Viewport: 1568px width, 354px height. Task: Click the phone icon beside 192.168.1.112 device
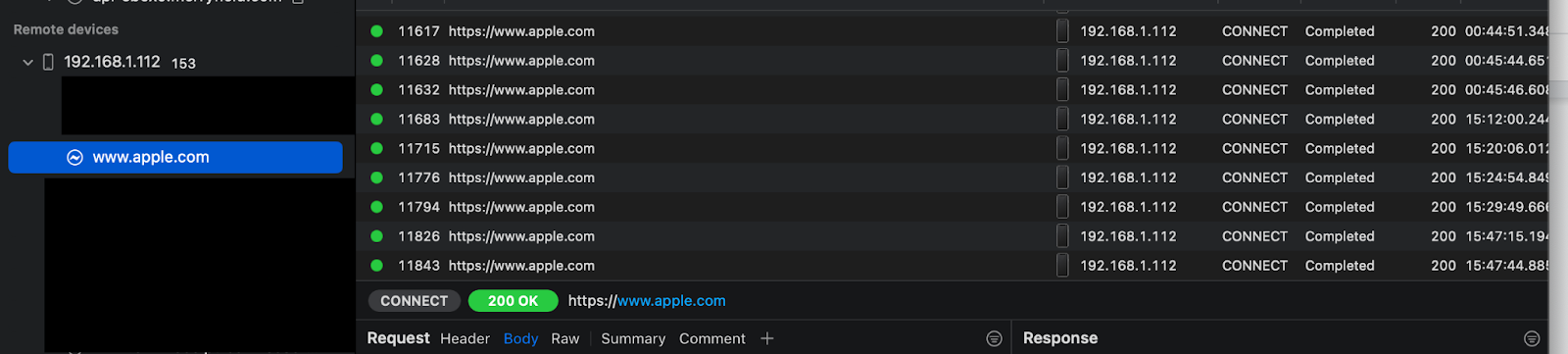pos(48,62)
